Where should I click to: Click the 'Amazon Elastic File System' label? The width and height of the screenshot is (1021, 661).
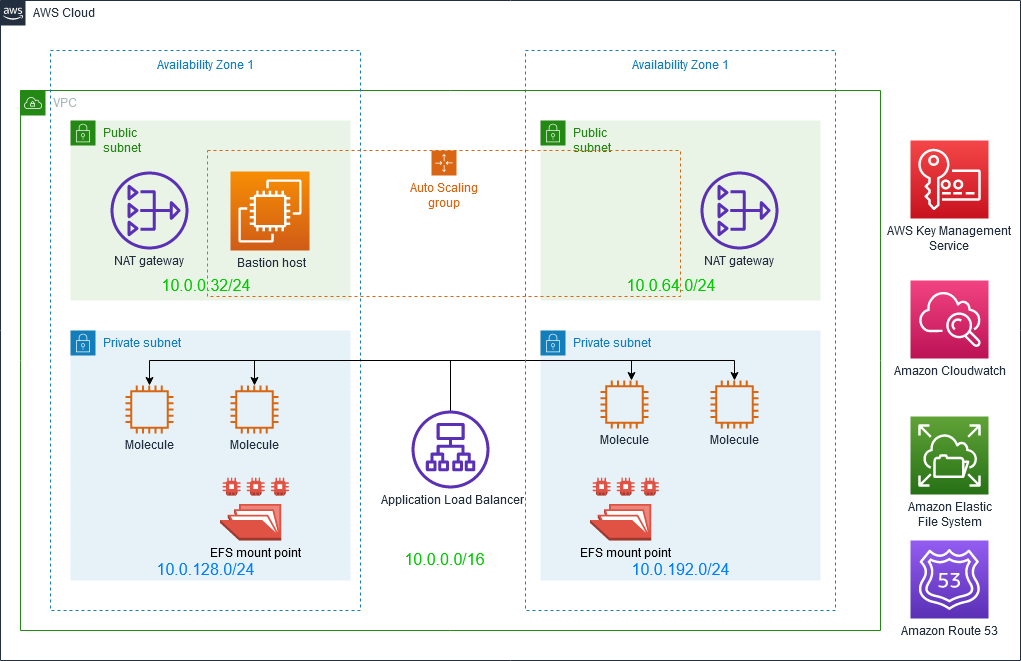(x=949, y=514)
